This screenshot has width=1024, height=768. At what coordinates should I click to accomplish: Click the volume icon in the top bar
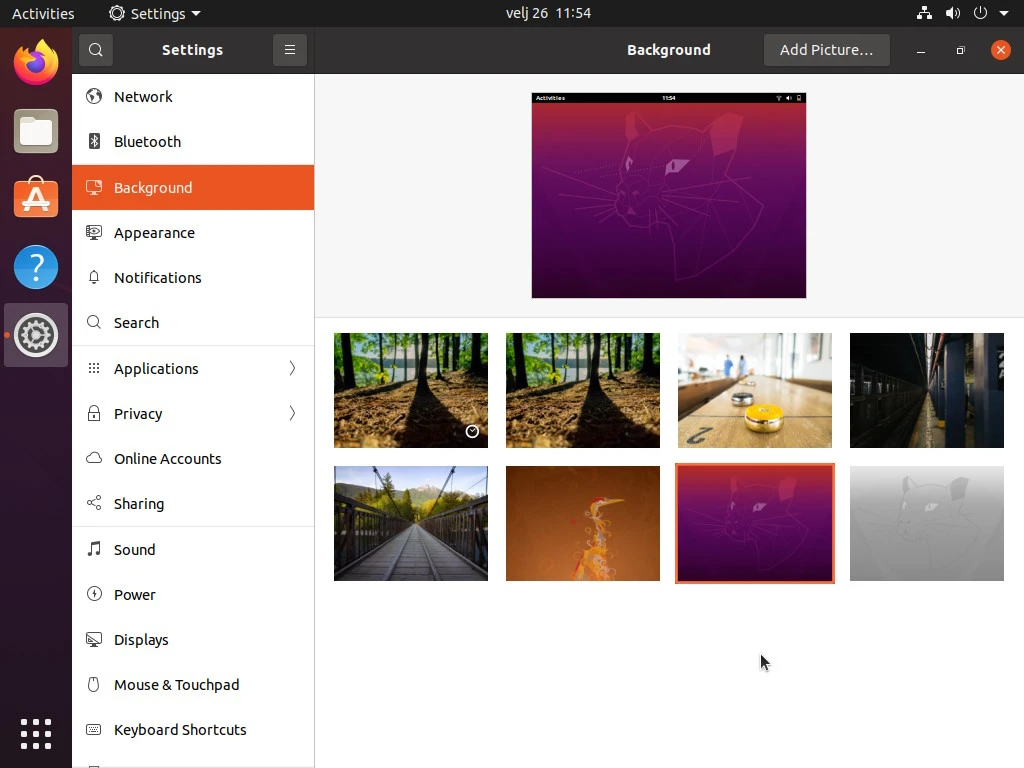(x=953, y=13)
